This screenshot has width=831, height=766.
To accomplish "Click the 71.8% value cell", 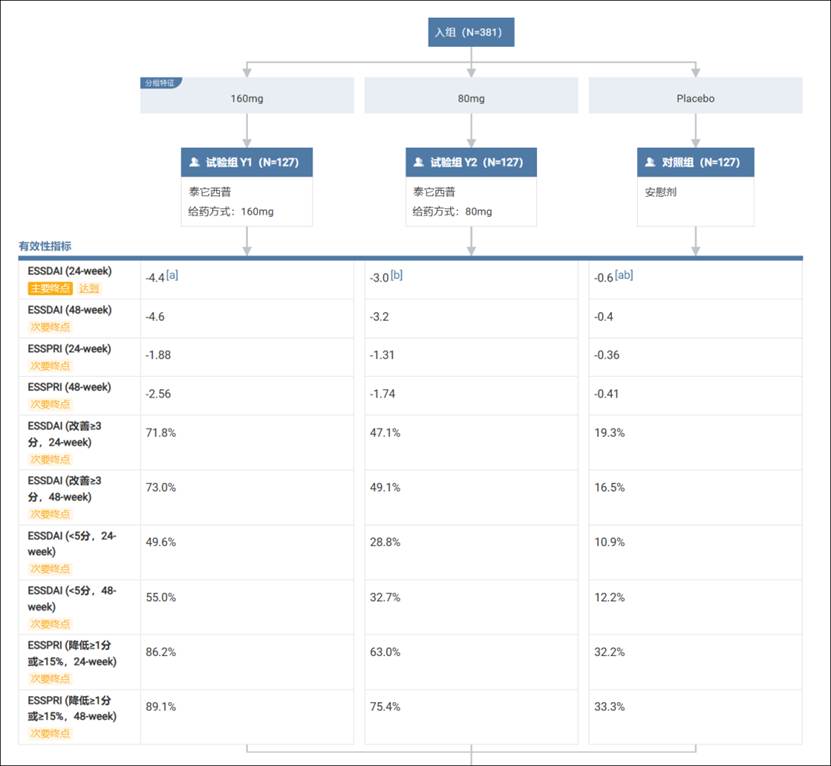I will [247, 443].
